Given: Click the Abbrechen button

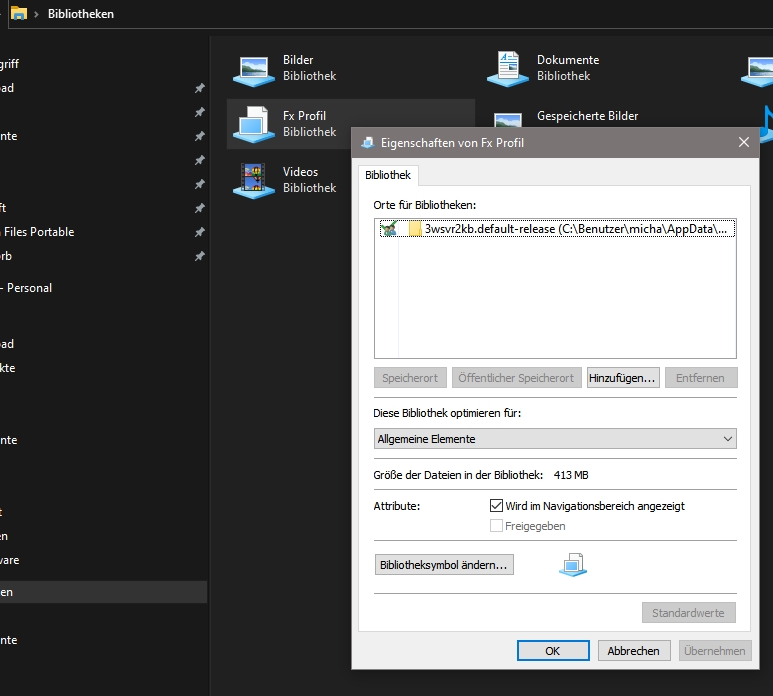Looking at the screenshot, I should tap(633, 651).
